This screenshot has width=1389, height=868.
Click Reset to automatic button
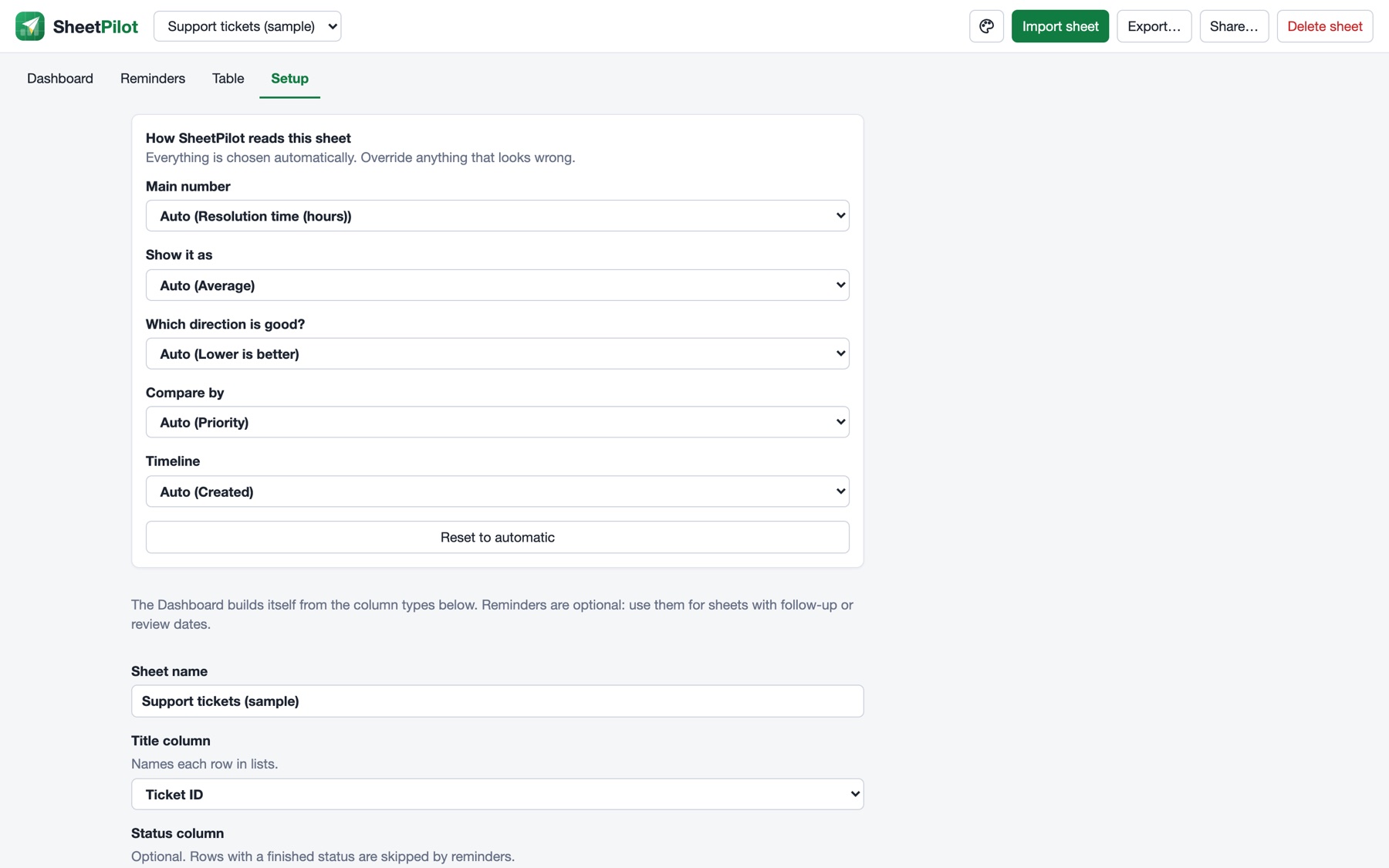[x=498, y=537]
